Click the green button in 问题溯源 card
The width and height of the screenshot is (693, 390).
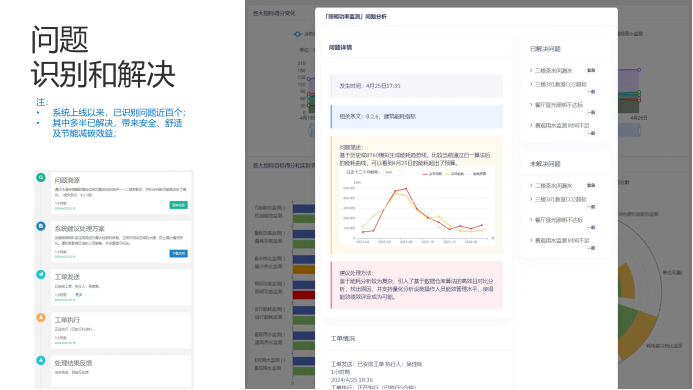[179, 205]
